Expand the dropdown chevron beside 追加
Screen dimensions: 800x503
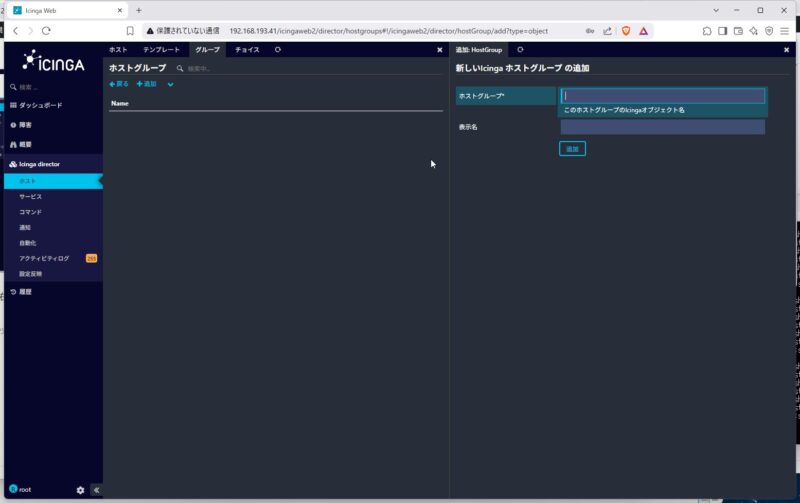(x=170, y=85)
